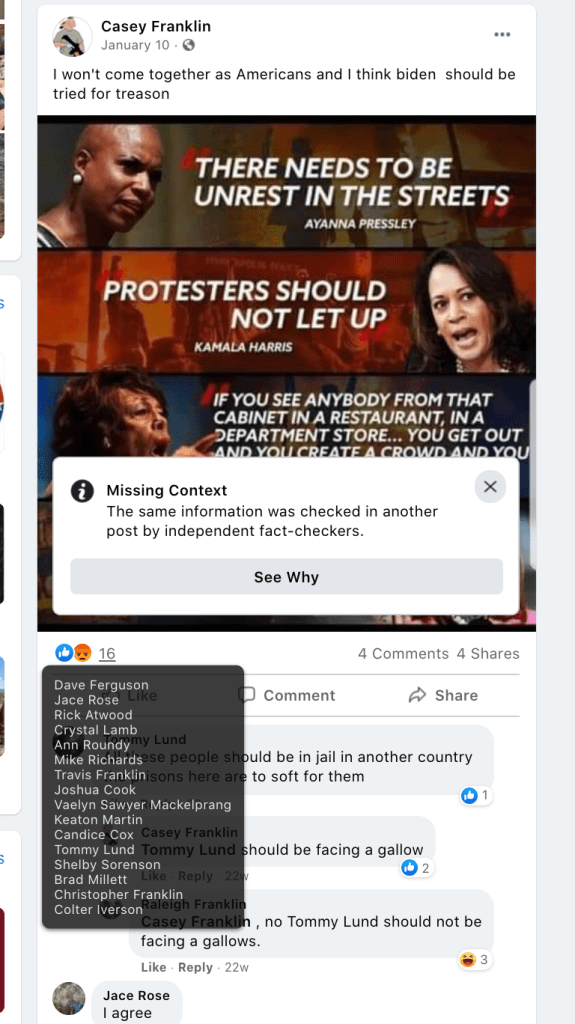575x1024 pixels.
Task: Open Jace Rose's commenter name
Action: (136, 995)
